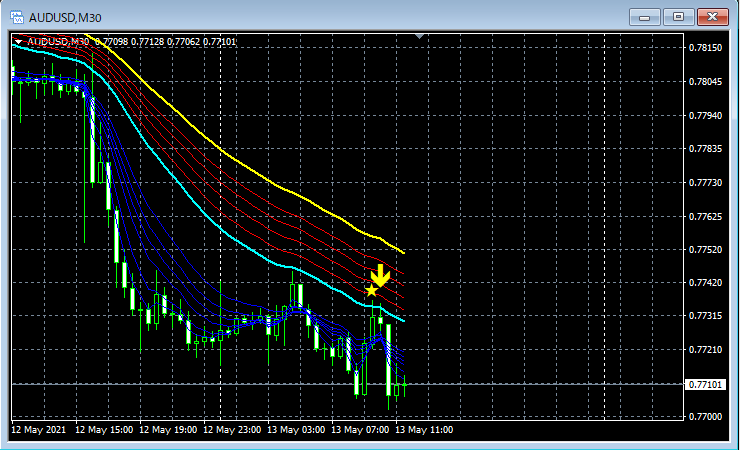The image size is (741, 450).
Task: Select the current price label 0.77101
Action: [705, 384]
